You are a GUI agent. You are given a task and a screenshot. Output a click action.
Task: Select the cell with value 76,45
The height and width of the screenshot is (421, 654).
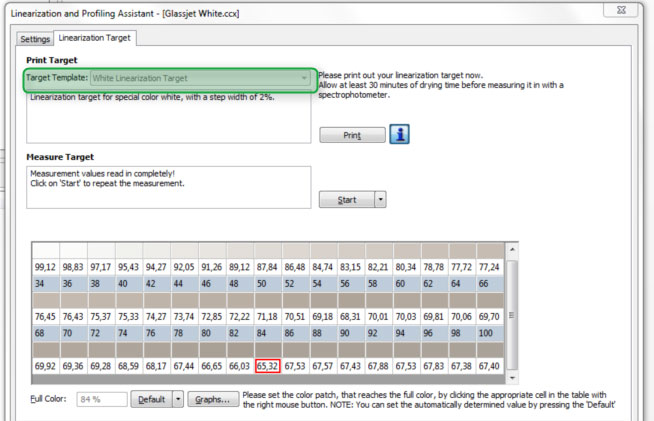click(45, 317)
